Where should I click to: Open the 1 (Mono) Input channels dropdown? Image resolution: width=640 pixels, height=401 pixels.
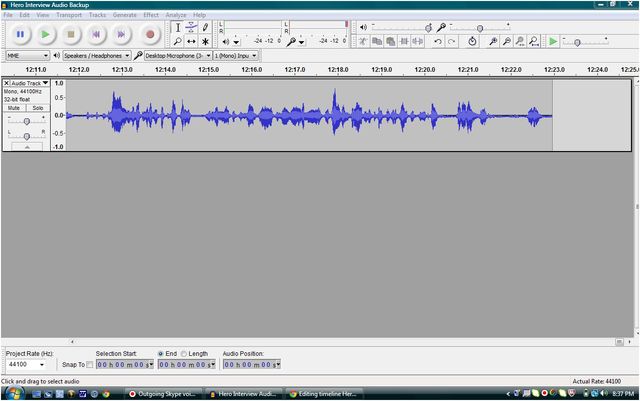236,56
